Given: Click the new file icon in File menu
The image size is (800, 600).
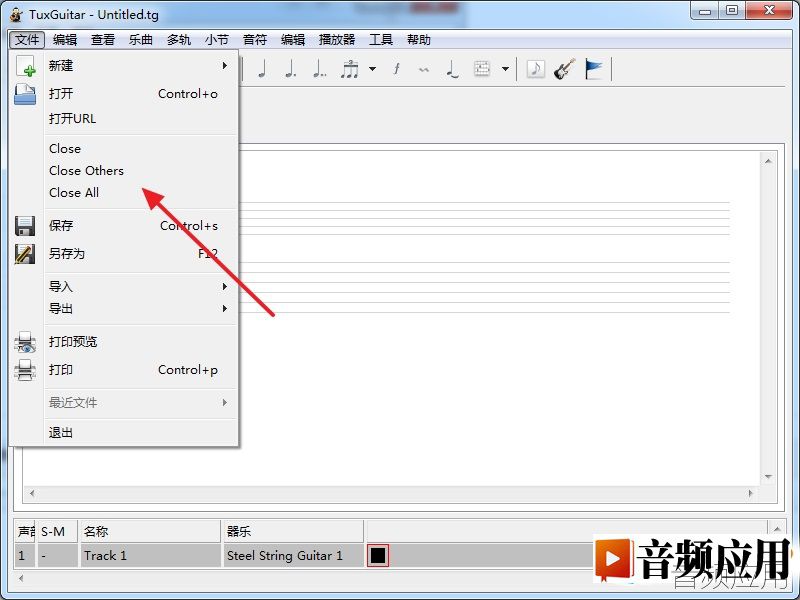Looking at the screenshot, I should click(26, 66).
